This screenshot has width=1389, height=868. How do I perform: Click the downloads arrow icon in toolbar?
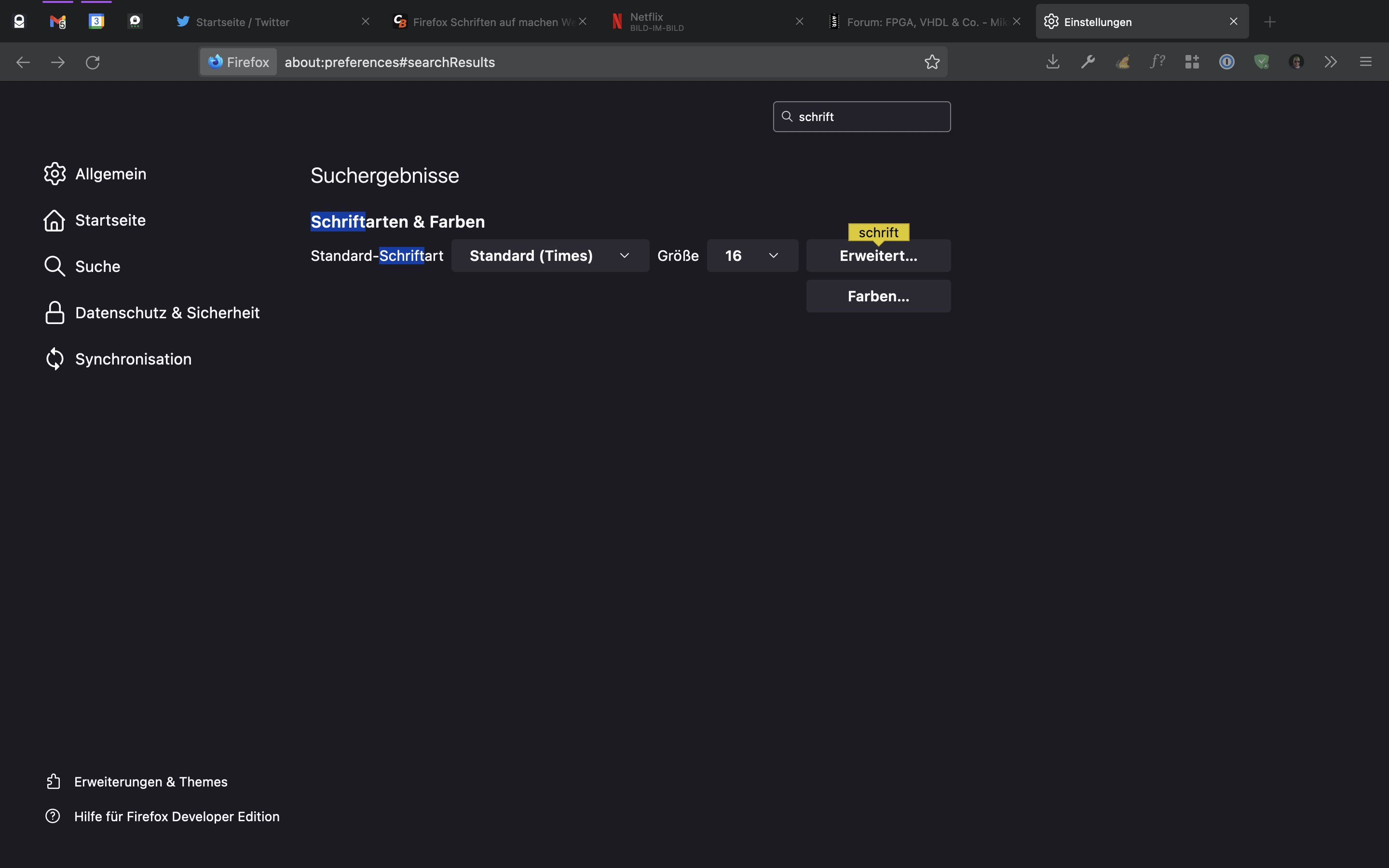(1053, 62)
